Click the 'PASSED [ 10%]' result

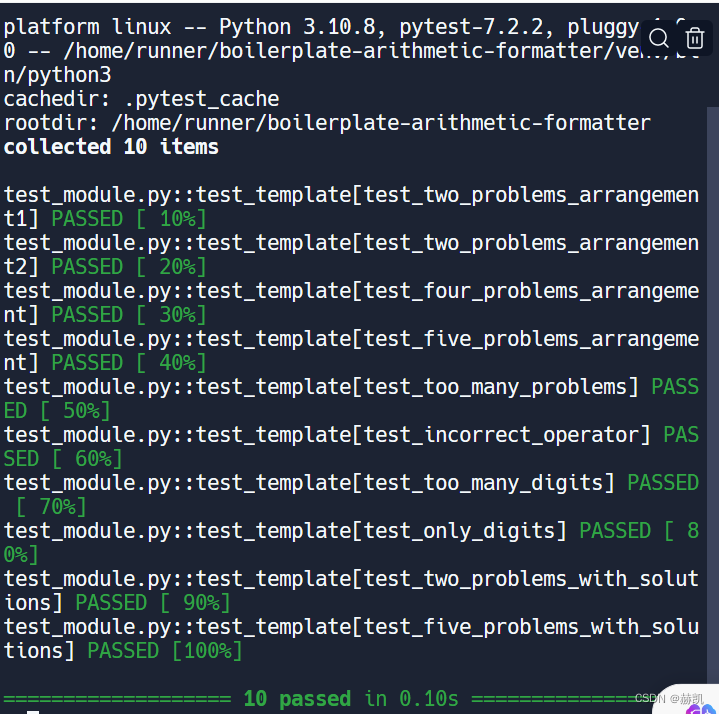click(x=129, y=219)
